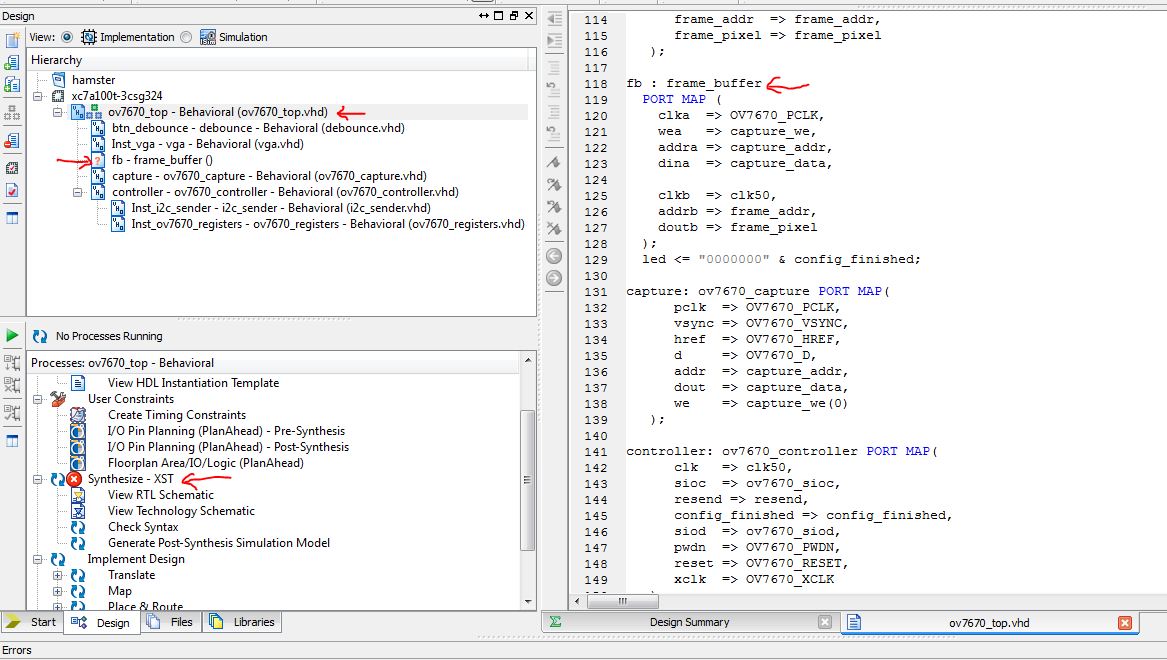Click the Processes panel vertical scrollbar
Viewport: 1167px width, 660px height.
[x=528, y=480]
